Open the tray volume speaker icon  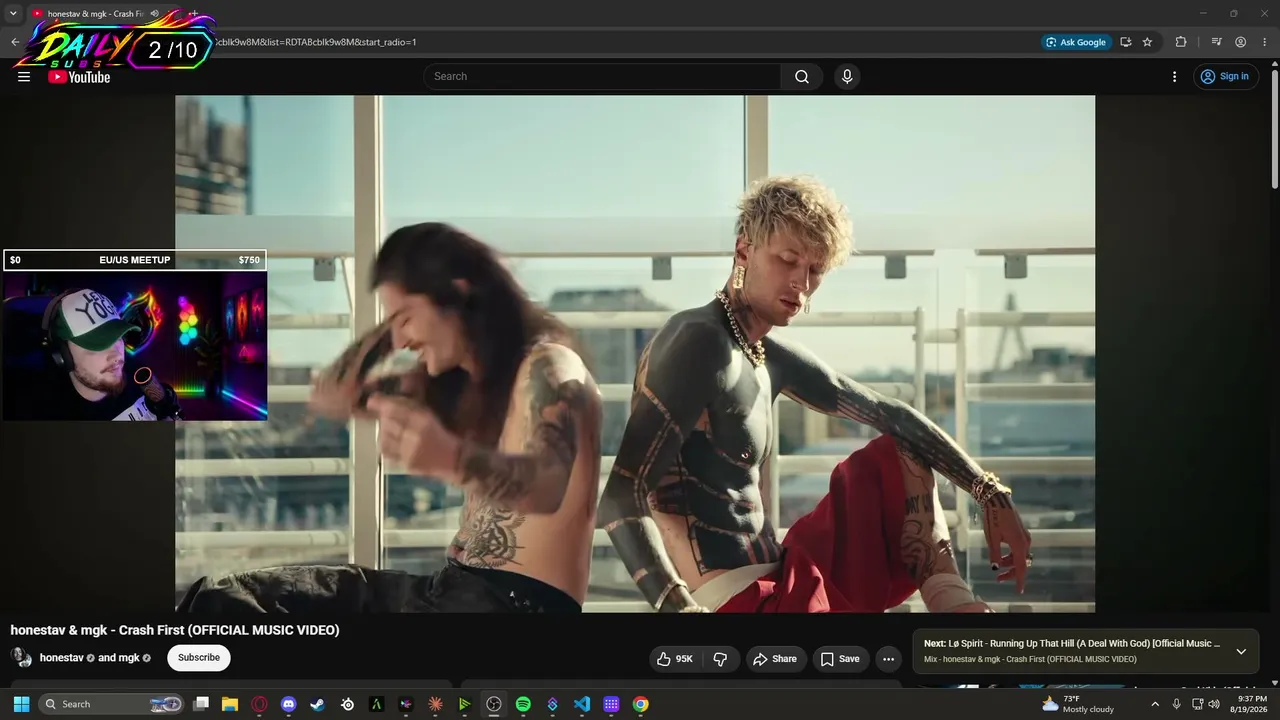pos(1214,704)
